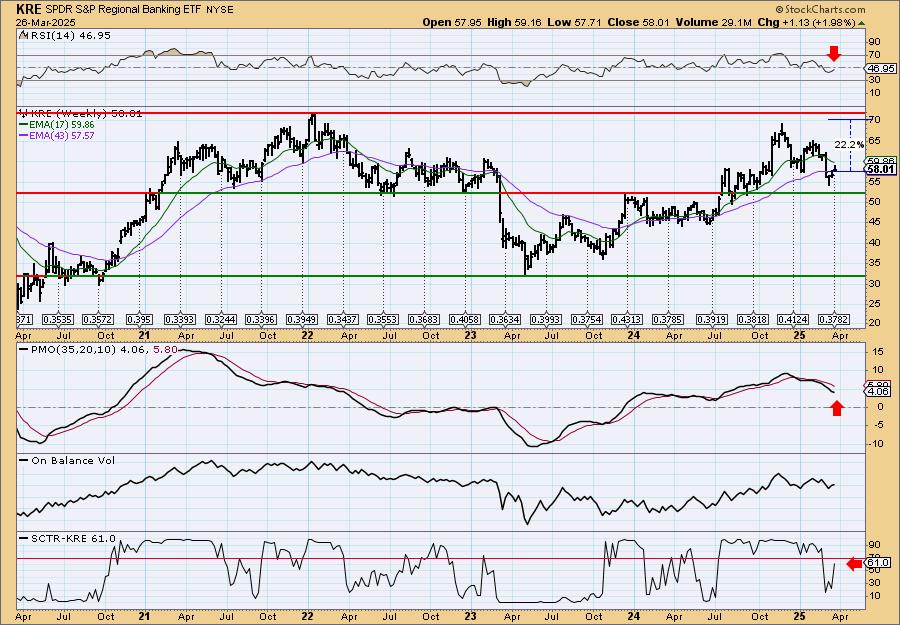The width and height of the screenshot is (900, 625).
Task: Click the 0.4058 dividend label
Action: tap(465, 319)
